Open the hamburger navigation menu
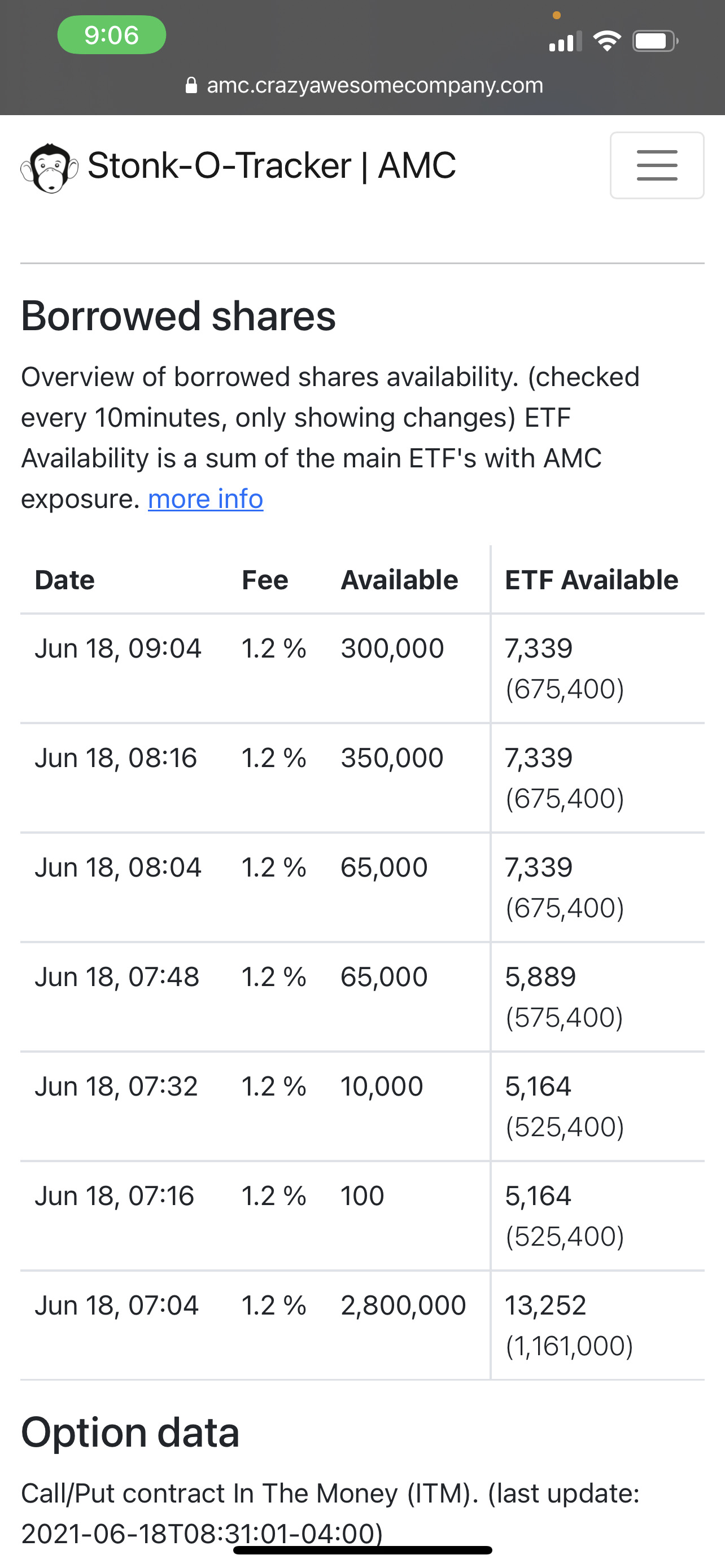 [x=657, y=165]
